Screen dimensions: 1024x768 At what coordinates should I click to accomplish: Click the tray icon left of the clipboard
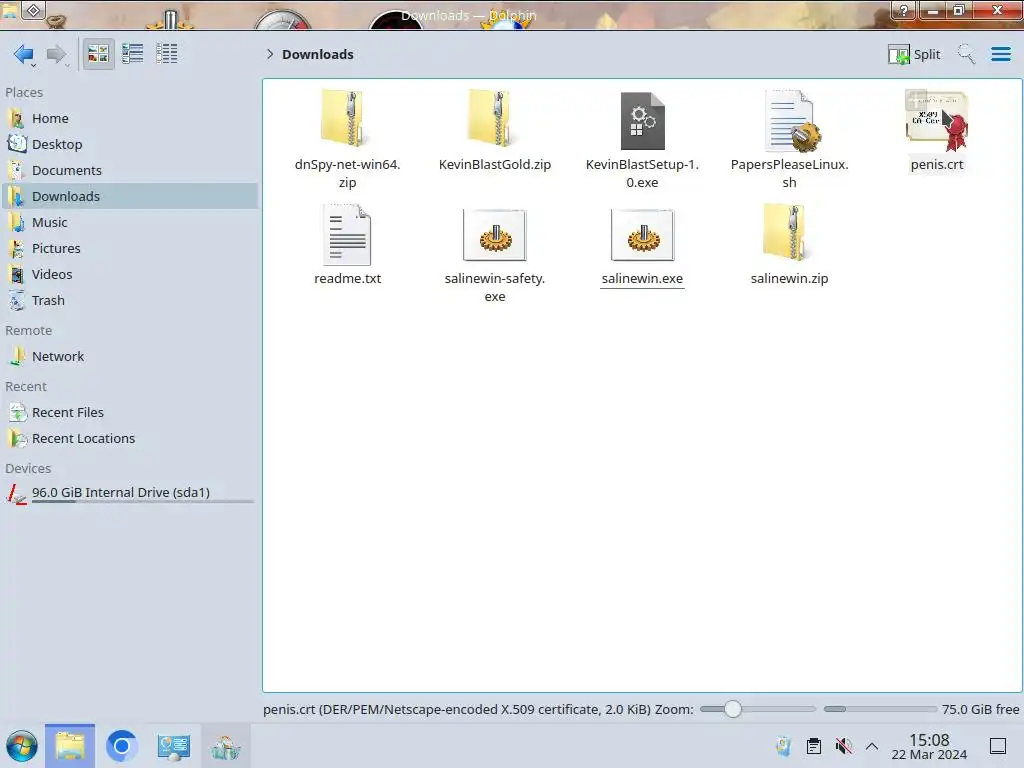[784, 746]
